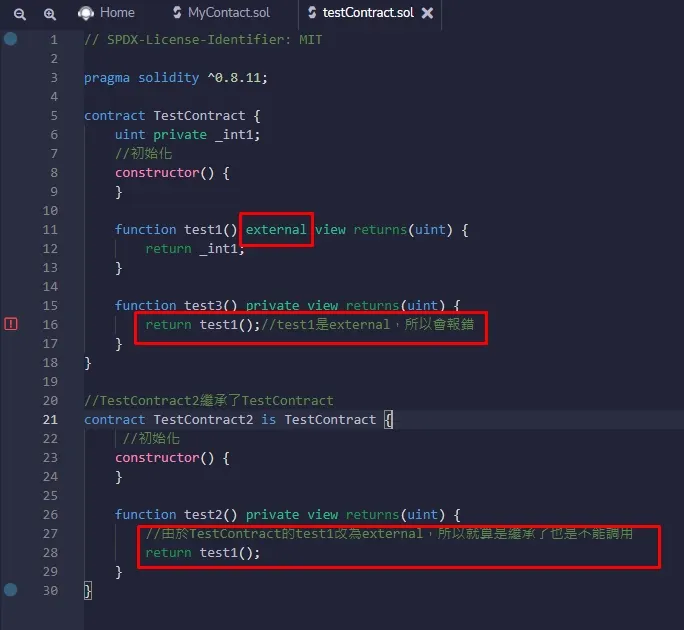Click the constructor() on line 23

172,458
